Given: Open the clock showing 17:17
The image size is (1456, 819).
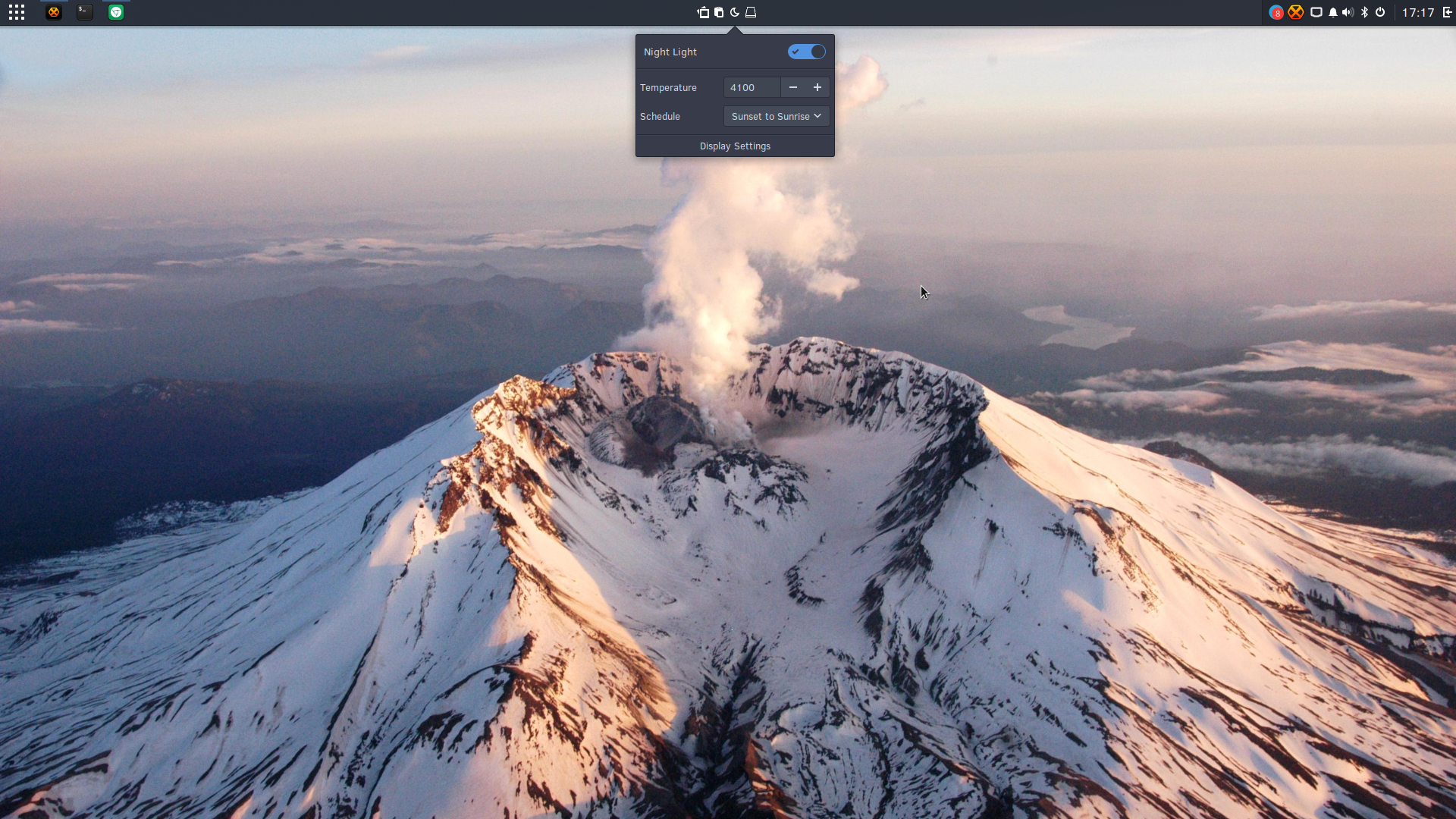Looking at the screenshot, I should 1418,12.
